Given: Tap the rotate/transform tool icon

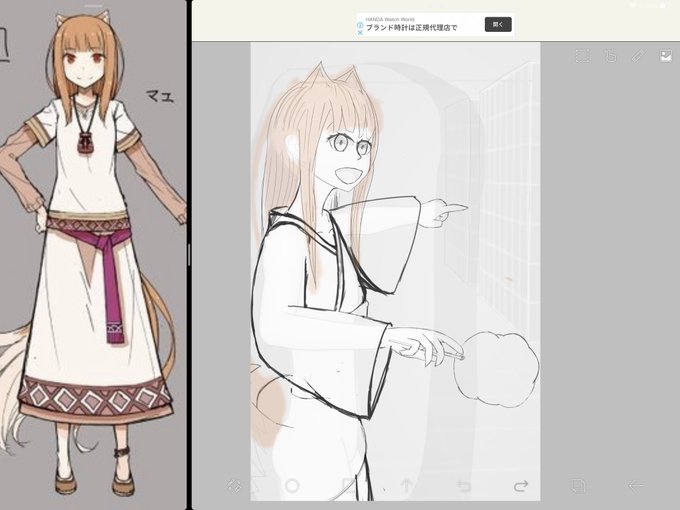Looking at the screenshot, I should tap(235, 486).
